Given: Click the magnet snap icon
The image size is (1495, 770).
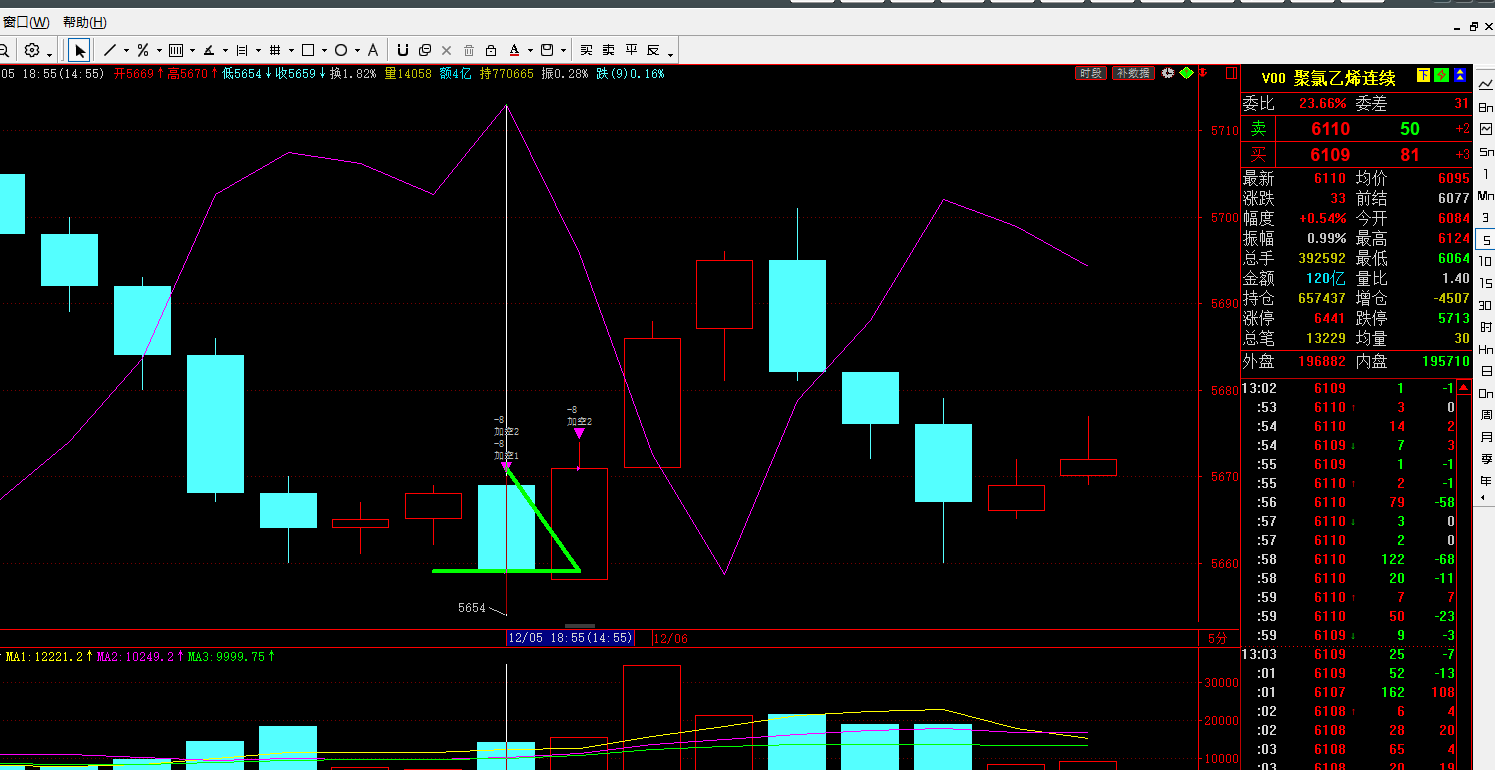Looking at the screenshot, I should (403, 50).
